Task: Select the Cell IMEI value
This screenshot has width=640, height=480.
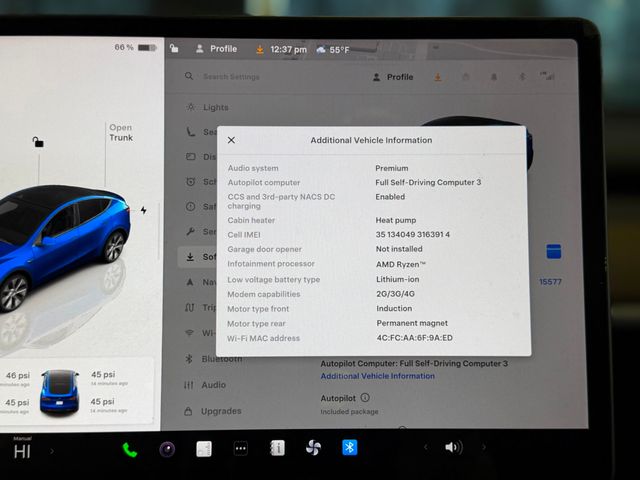Action: 413,234
